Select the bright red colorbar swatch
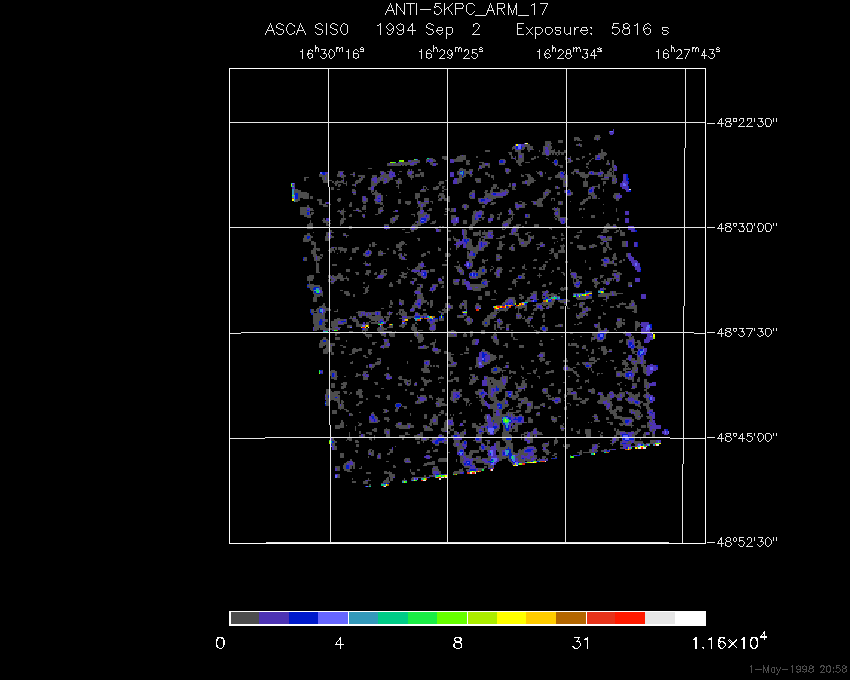 (x=630, y=618)
